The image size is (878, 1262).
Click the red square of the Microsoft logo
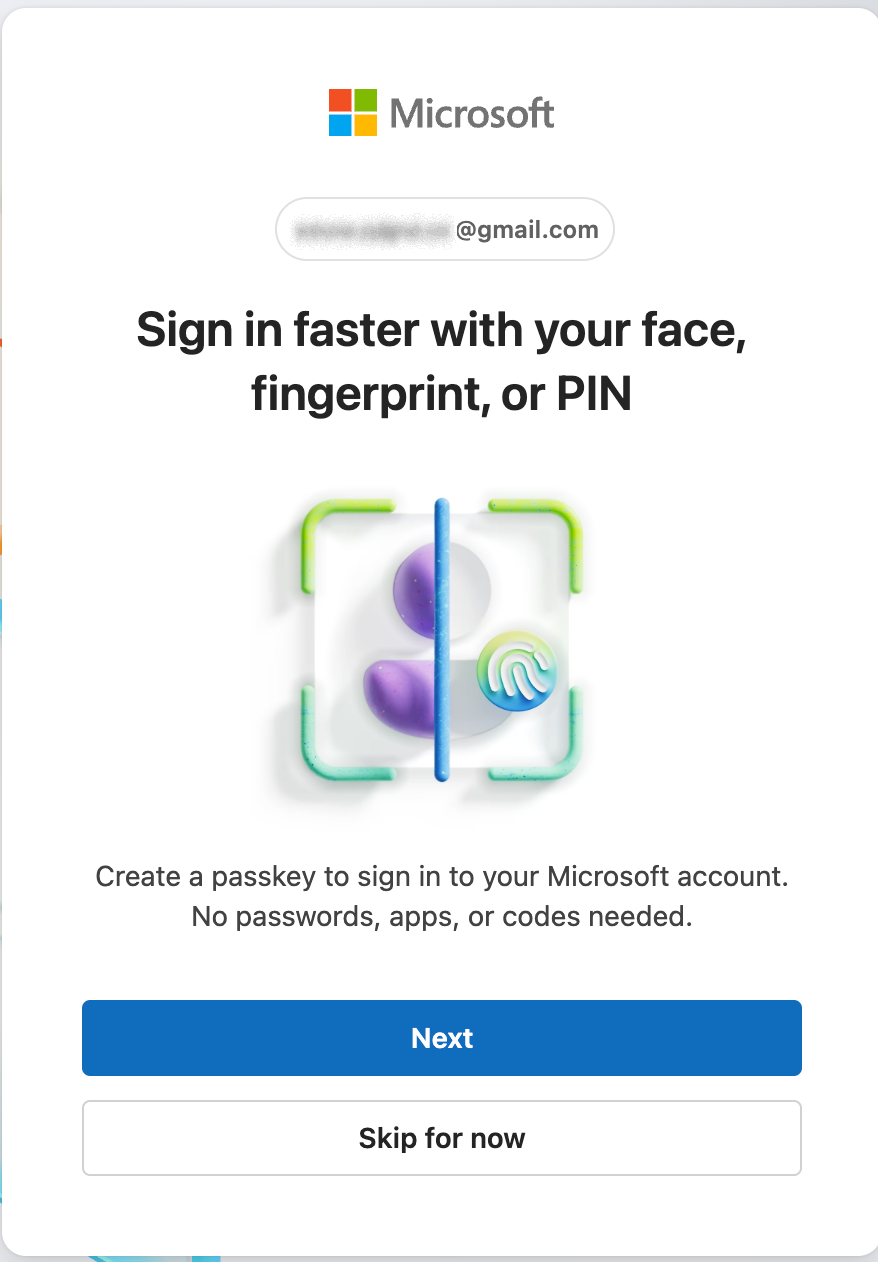[x=339, y=100]
